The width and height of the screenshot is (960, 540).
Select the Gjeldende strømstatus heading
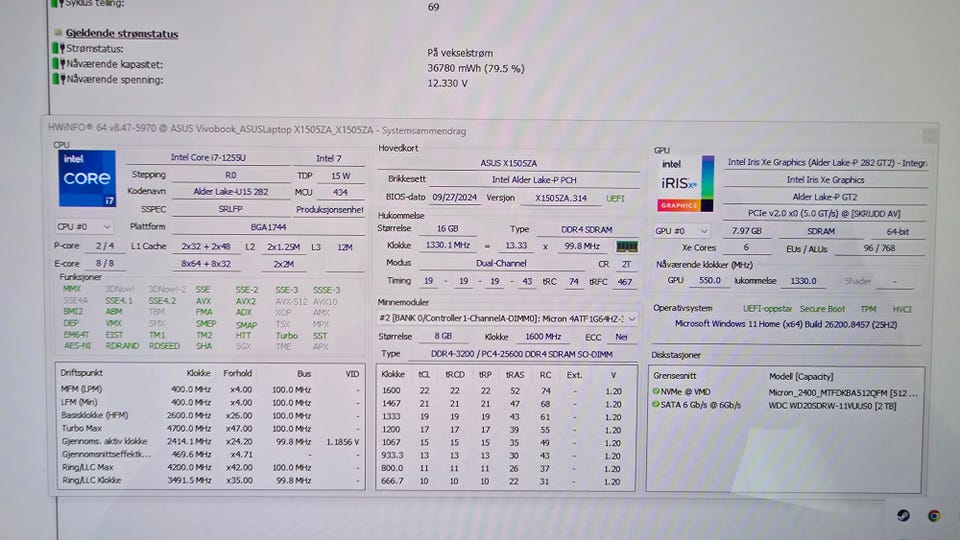pos(122,33)
